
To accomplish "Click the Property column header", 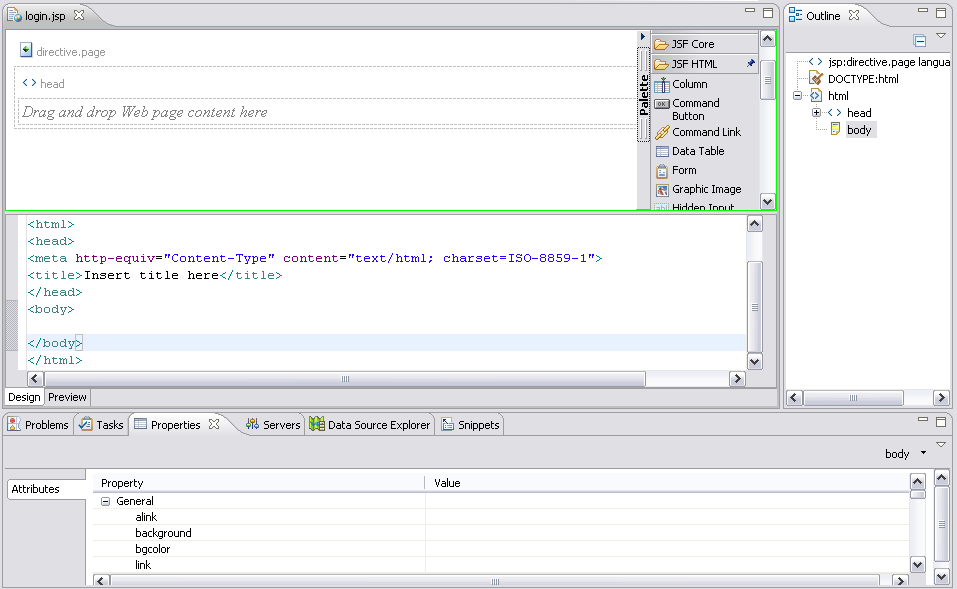I will click(x=259, y=483).
